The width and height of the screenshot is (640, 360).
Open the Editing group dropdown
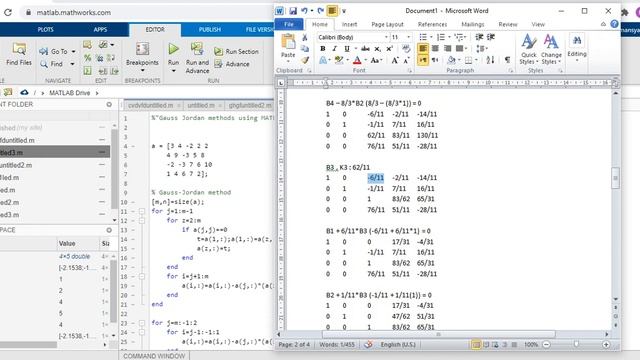click(x=577, y=48)
